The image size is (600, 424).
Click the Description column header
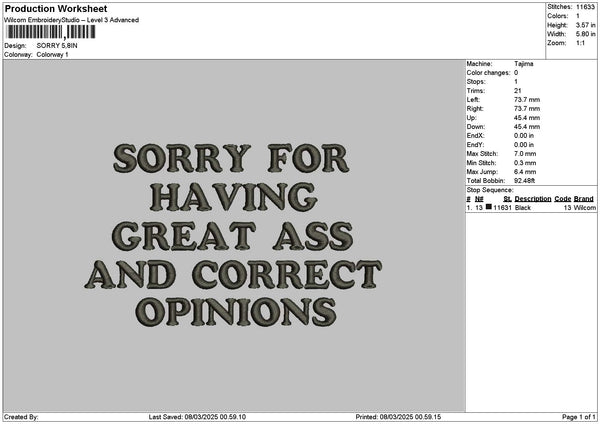click(x=533, y=199)
